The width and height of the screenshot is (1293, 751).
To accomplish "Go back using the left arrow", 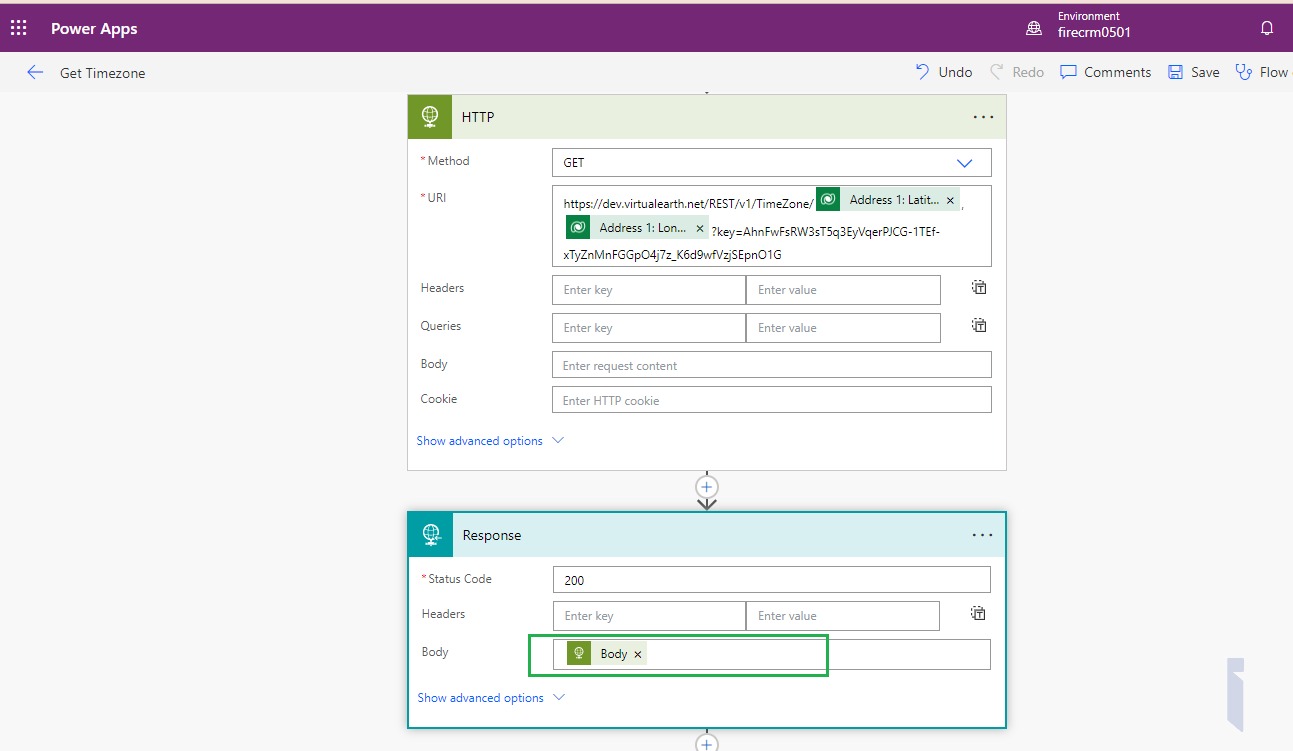I will (35, 72).
